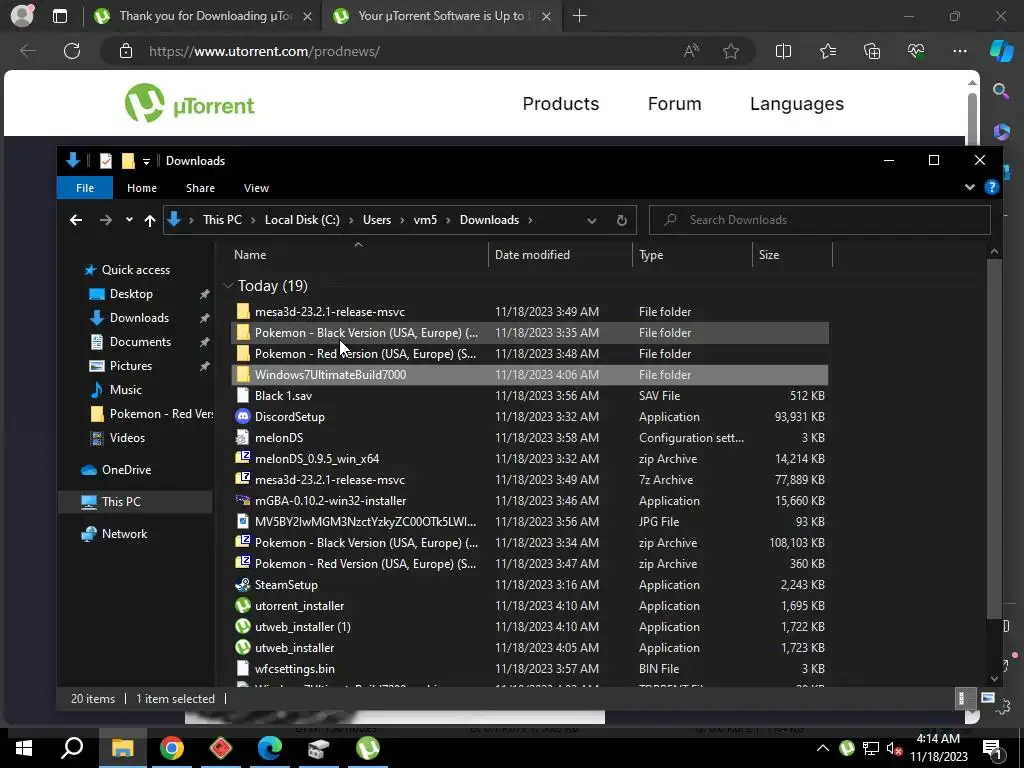Open Languages link on uTorrent site
This screenshot has width=1024, height=768.
click(x=797, y=104)
